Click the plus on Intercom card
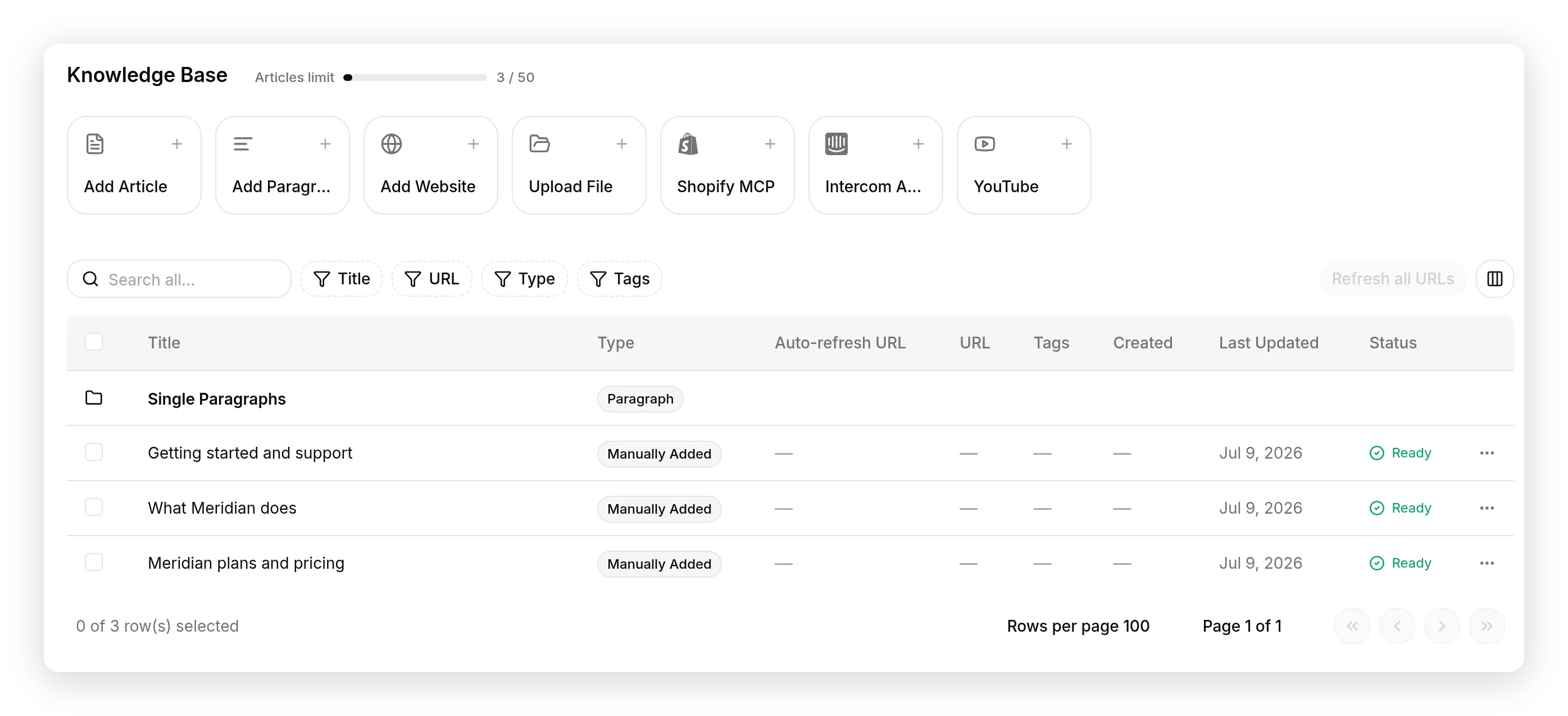 (x=919, y=144)
